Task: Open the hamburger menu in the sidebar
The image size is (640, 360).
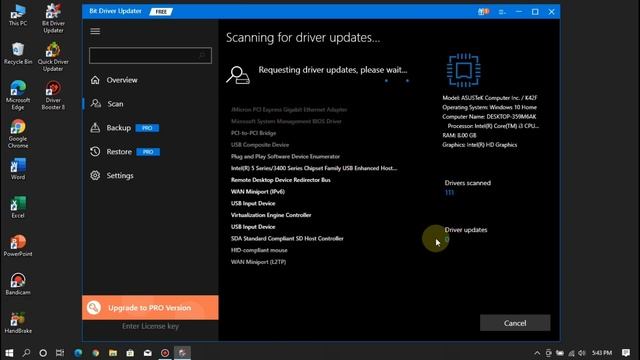Action: point(95,31)
